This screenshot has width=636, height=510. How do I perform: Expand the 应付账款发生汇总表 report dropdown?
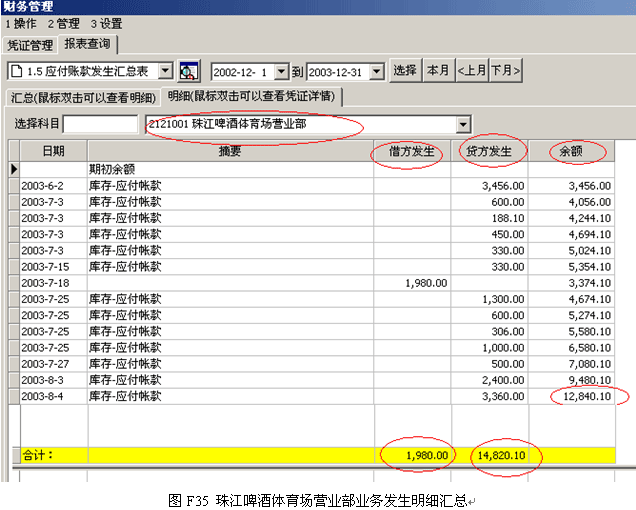[166, 71]
